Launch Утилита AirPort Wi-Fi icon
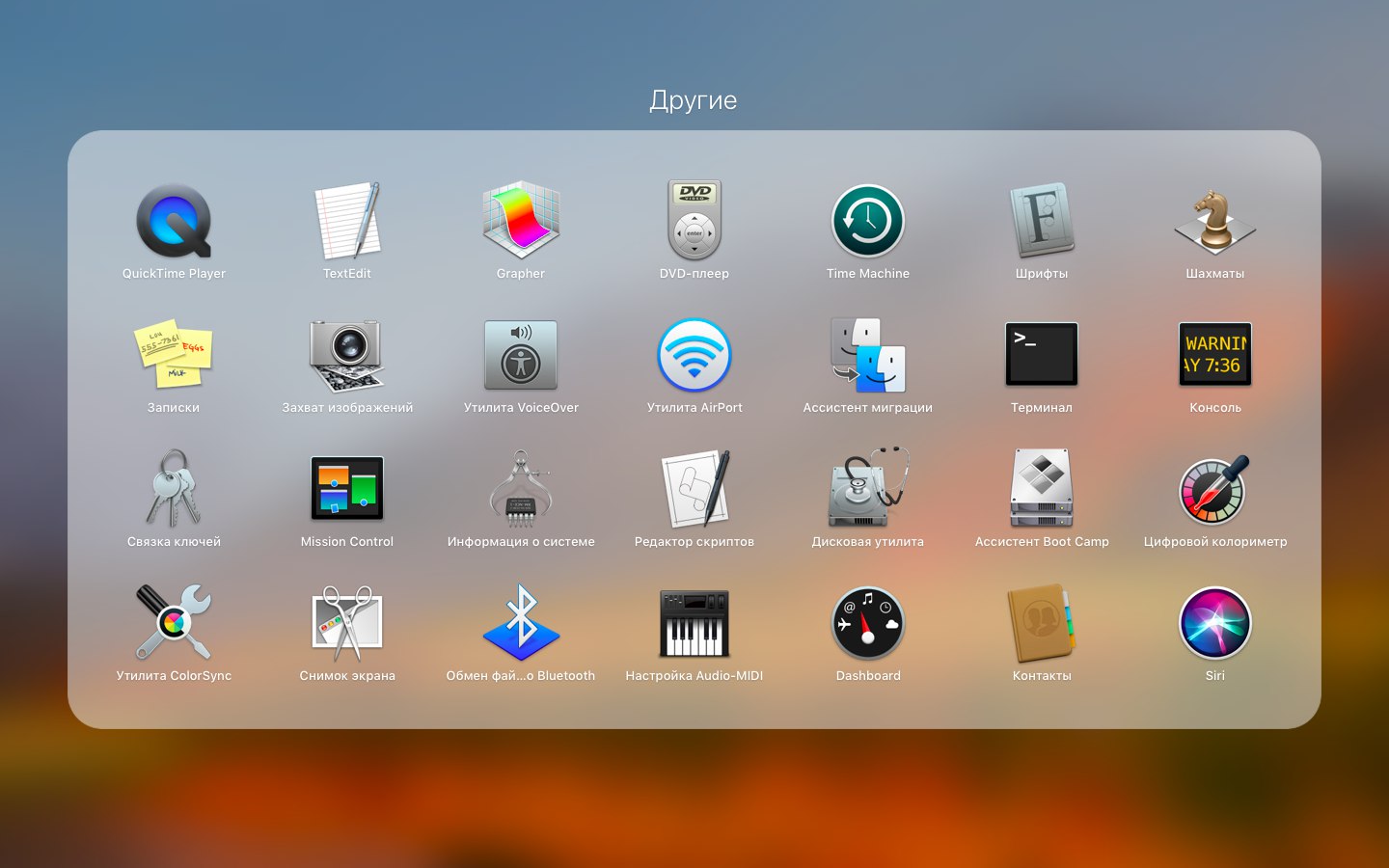Screen dimensions: 1389x868 [694, 355]
